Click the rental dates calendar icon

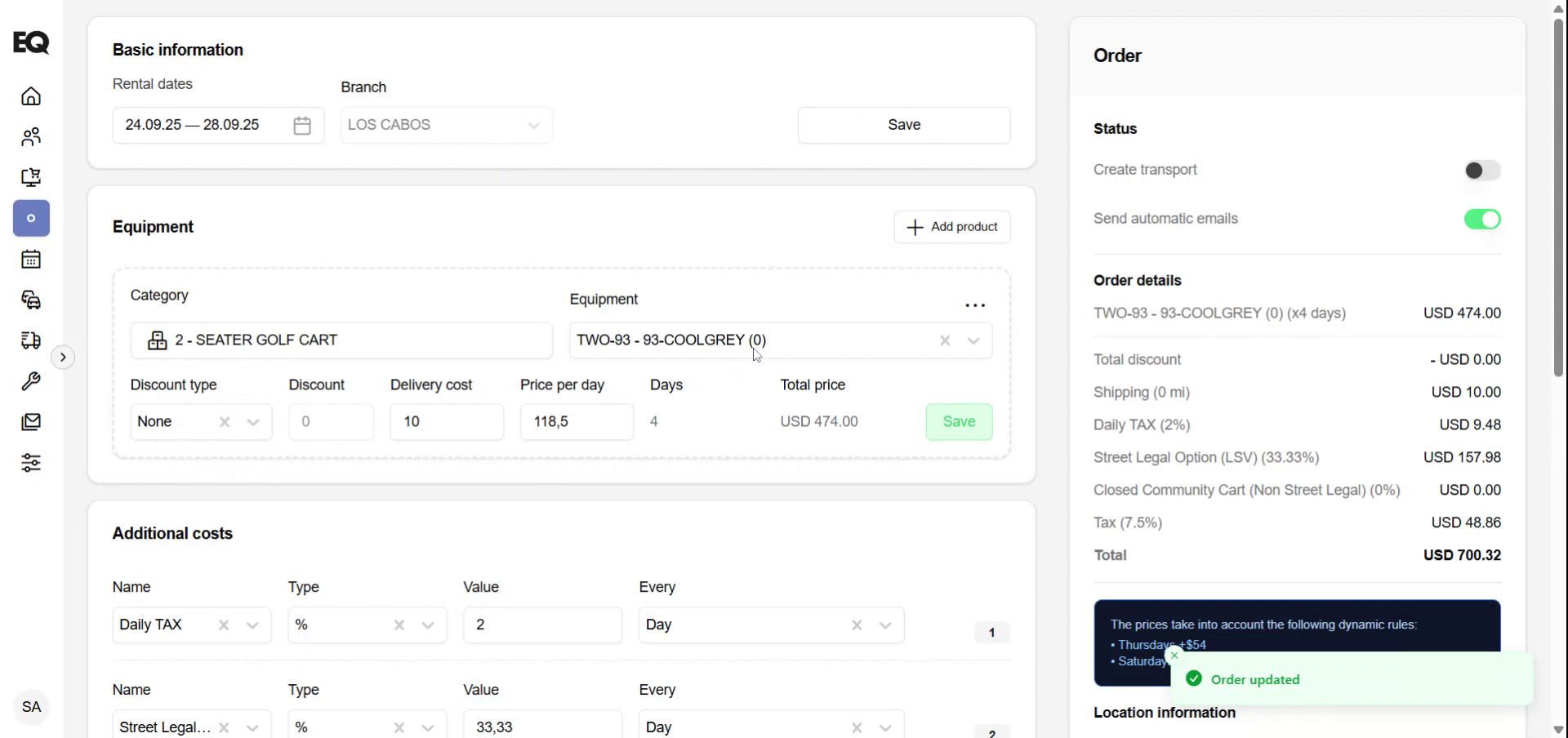tap(302, 126)
